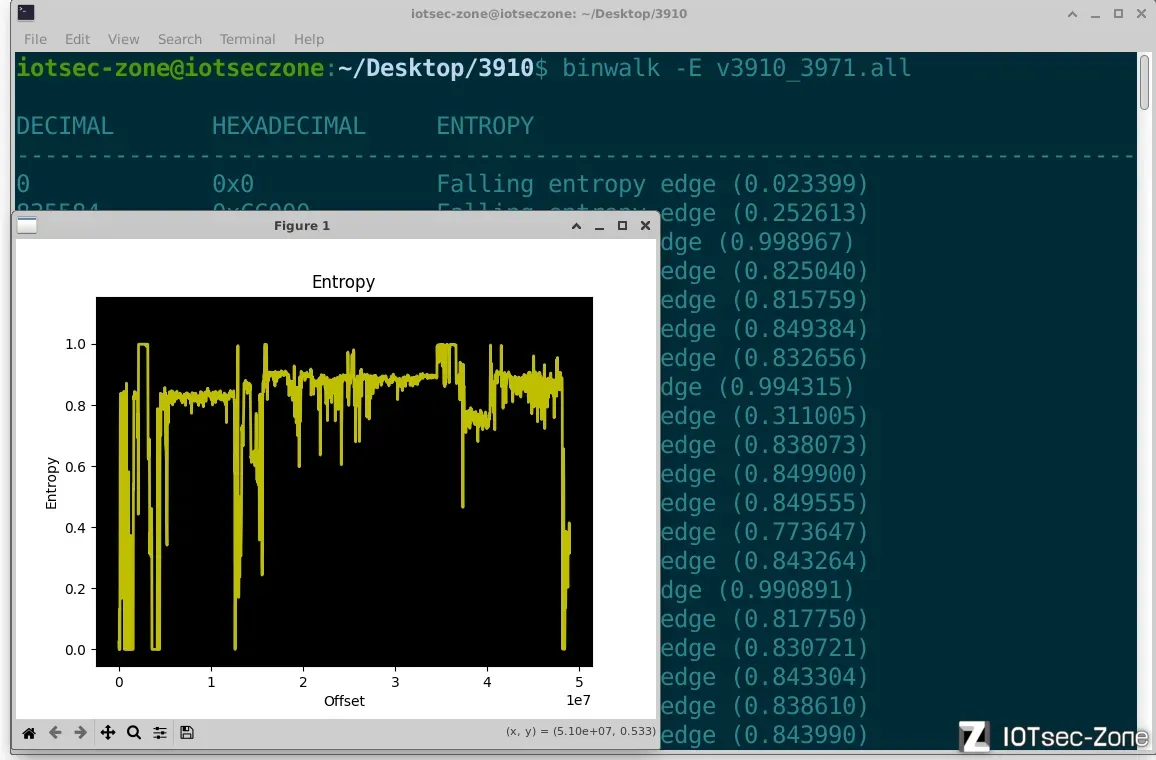Open the Terminal menu

[x=248, y=39]
